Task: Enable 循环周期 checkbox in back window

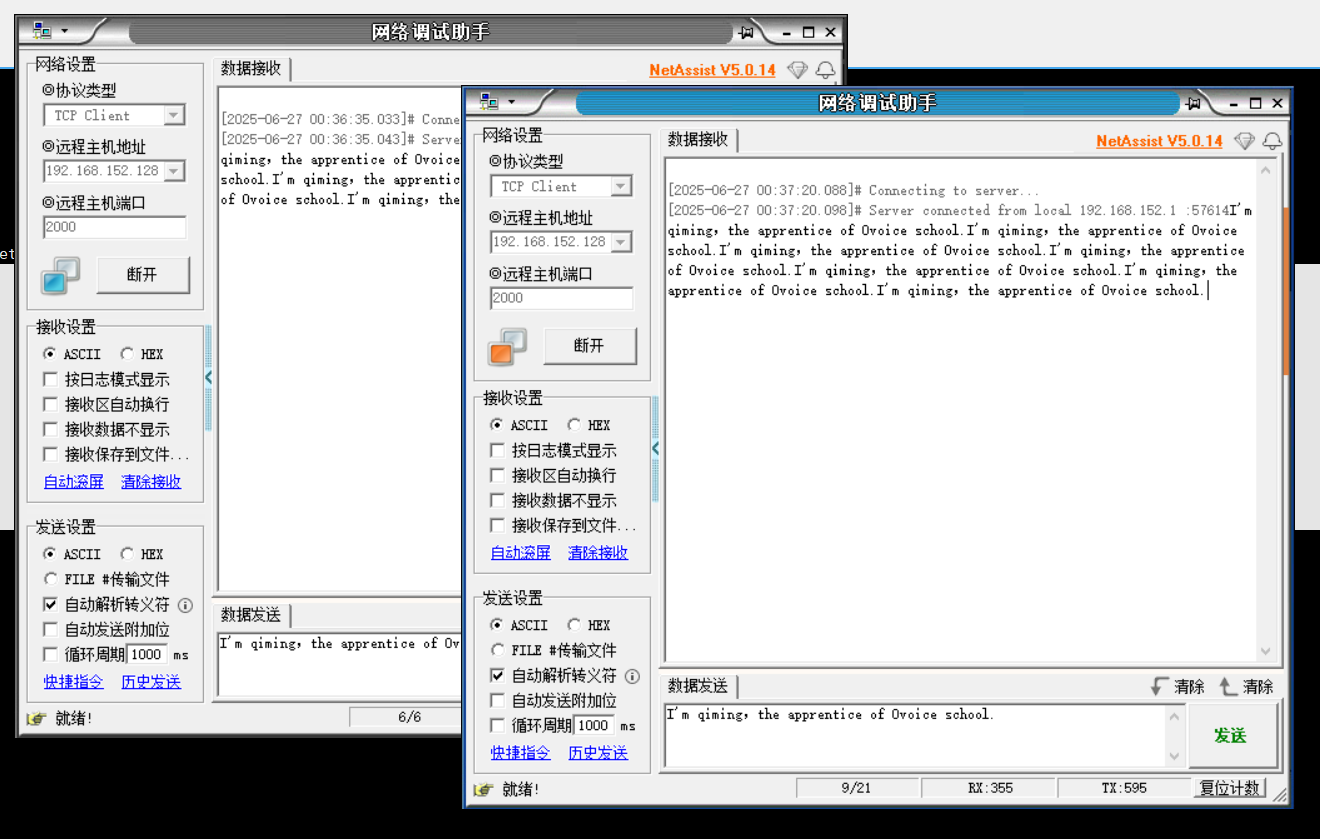Action: [50, 655]
